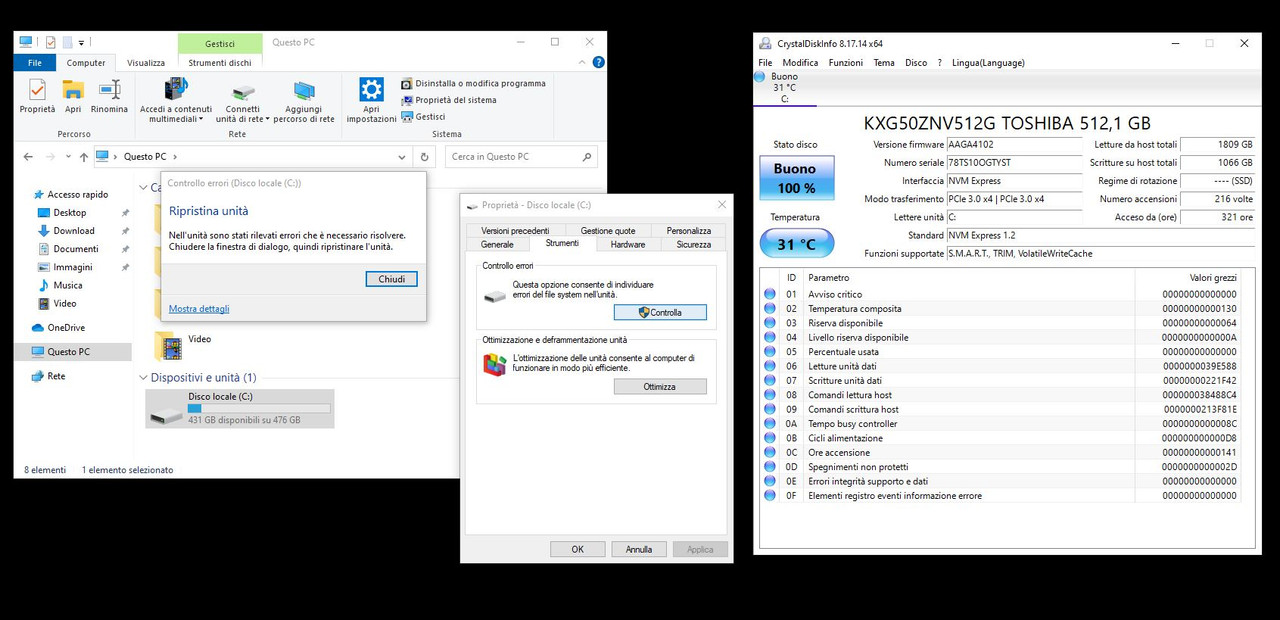This screenshot has height=620, width=1280.
Task: Open the File tab in Explorer
Action: tap(35, 62)
